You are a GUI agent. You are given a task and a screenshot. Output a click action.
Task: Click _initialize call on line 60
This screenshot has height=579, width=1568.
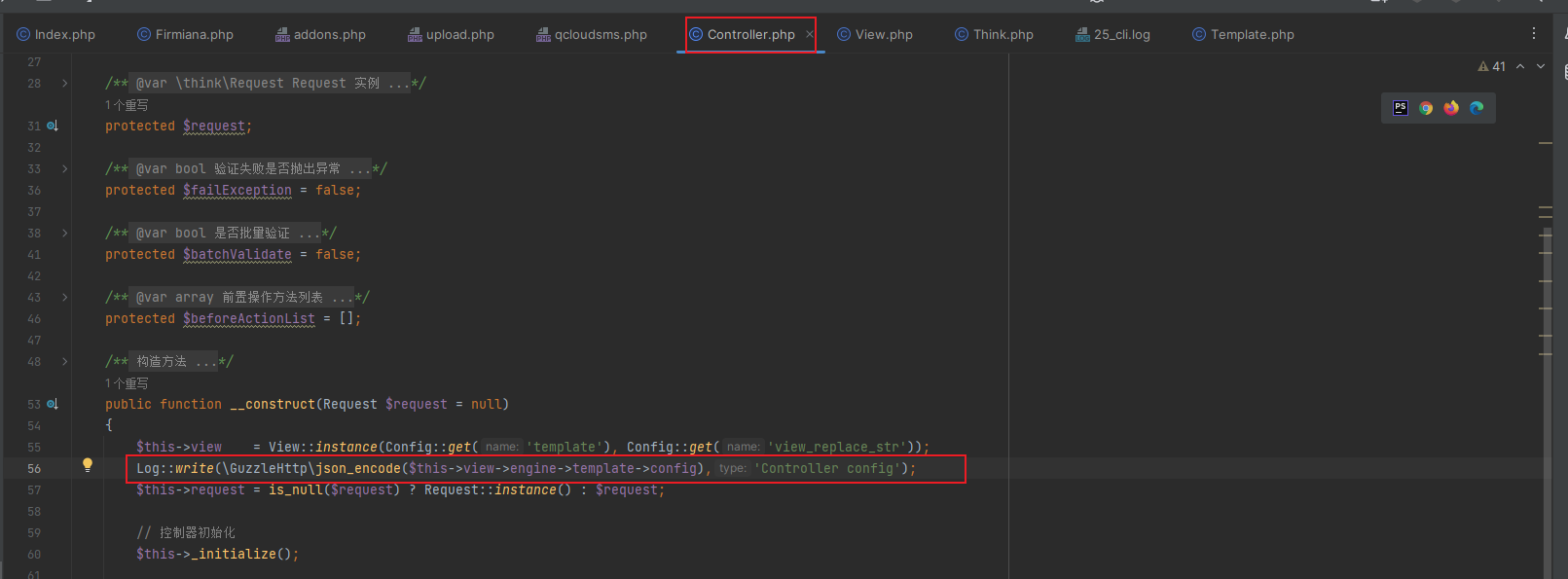click(234, 554)
